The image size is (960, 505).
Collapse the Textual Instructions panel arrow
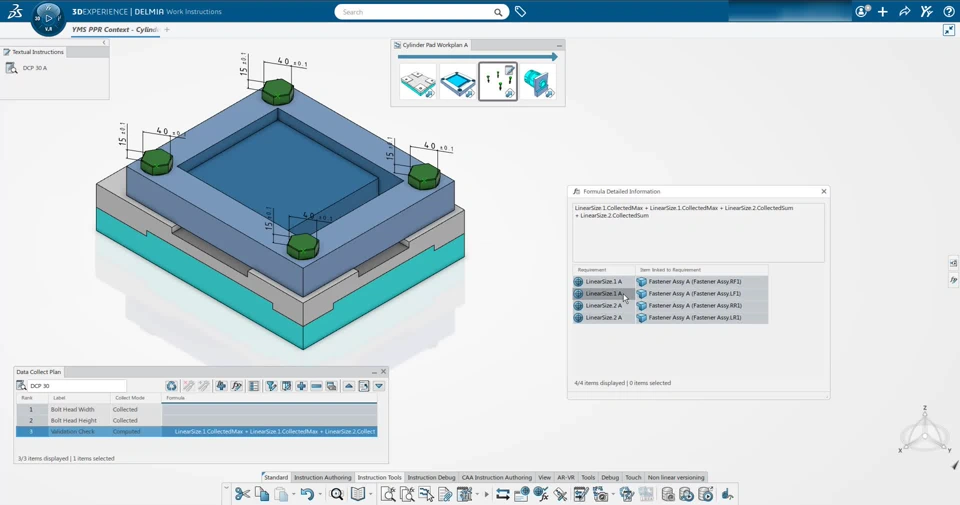(104, 42)
